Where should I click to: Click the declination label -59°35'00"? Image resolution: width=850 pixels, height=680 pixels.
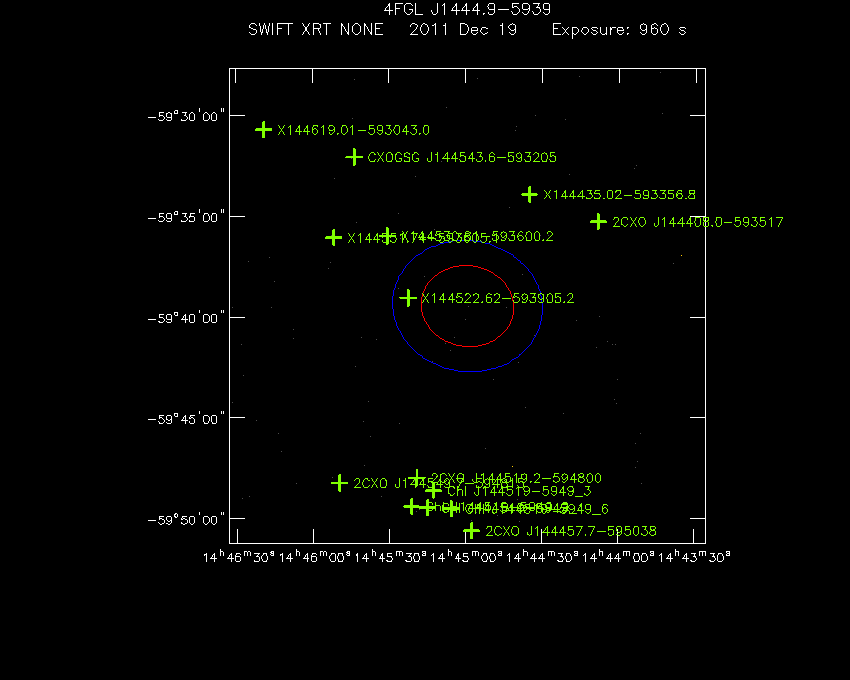(186, 217)
